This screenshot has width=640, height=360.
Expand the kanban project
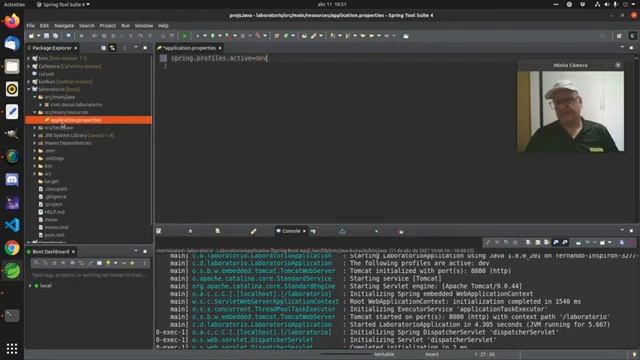[29, 82]
